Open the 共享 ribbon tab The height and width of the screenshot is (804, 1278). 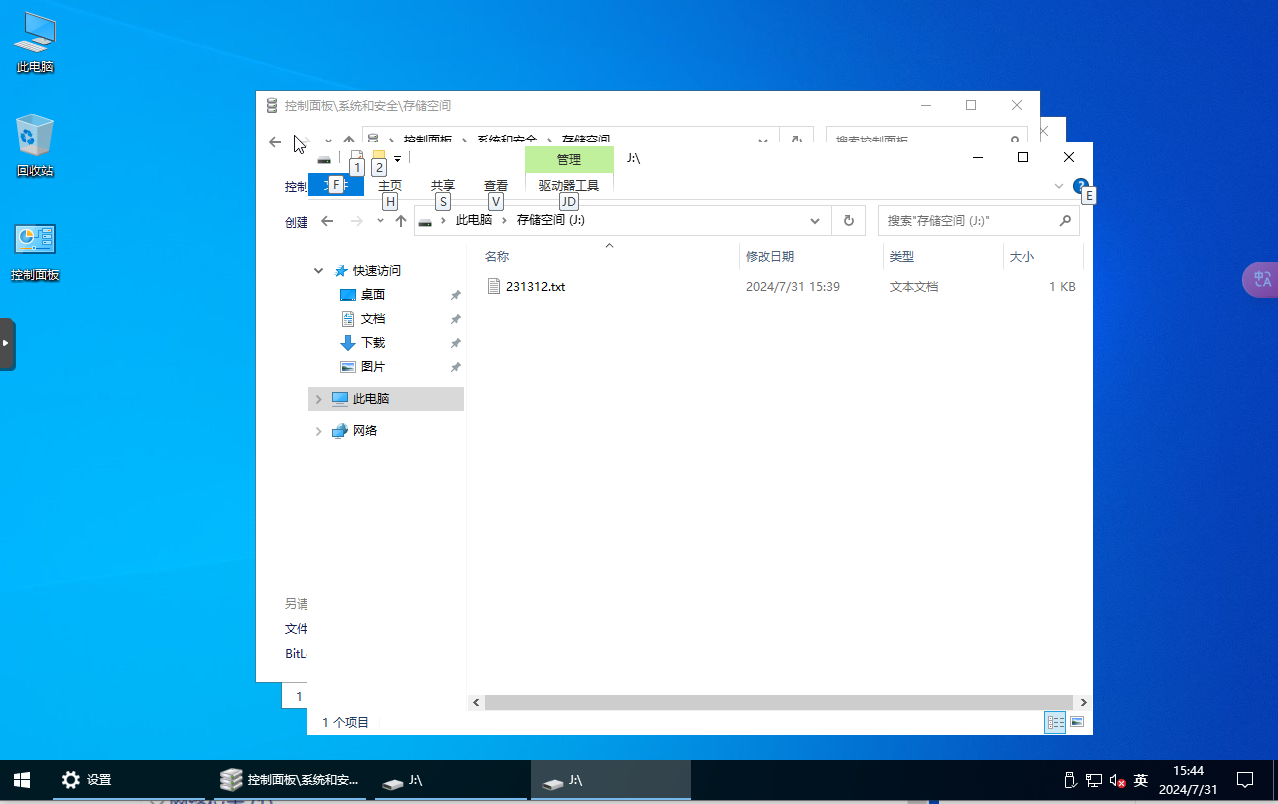442,186
